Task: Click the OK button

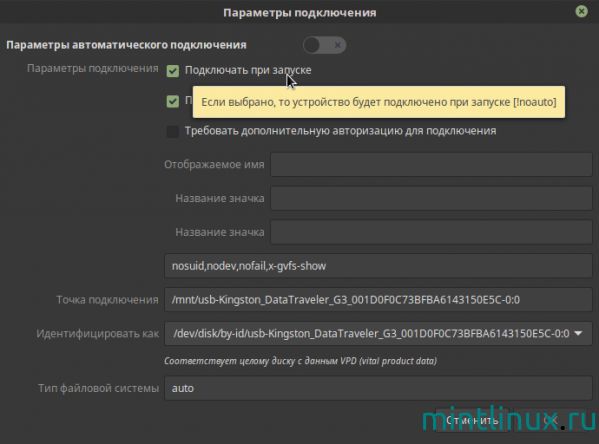Action: (x=552, y=420)
